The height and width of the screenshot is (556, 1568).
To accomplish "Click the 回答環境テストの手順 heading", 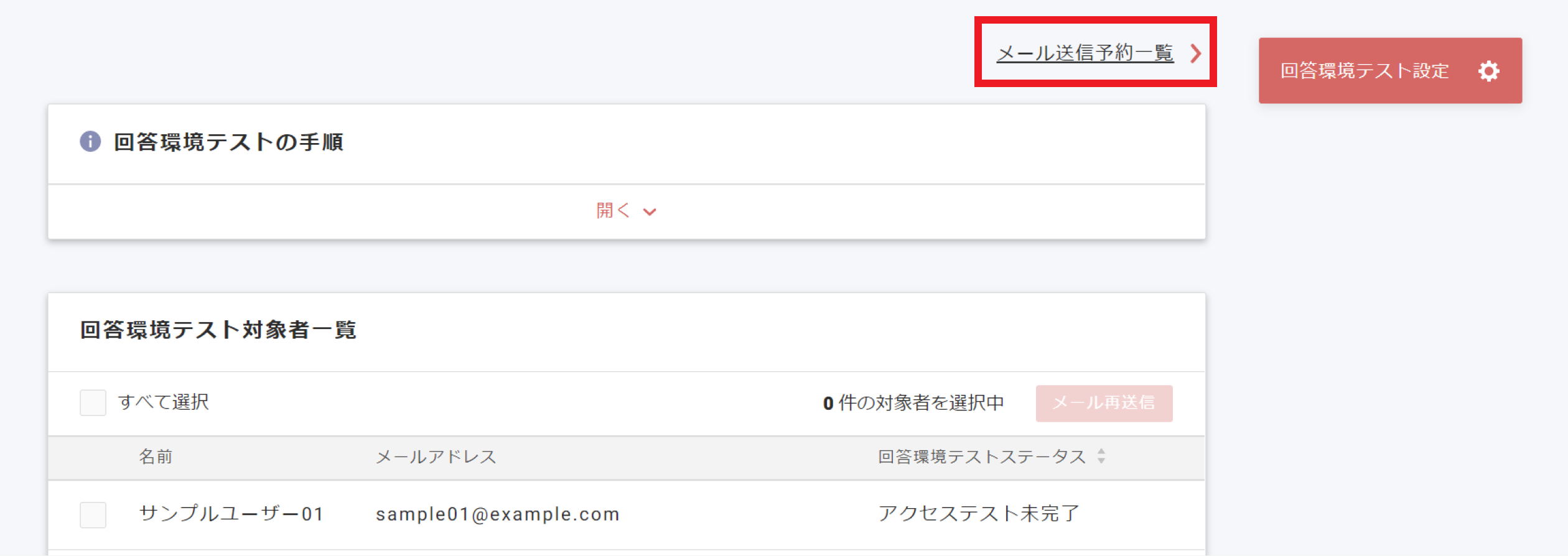I will tap(228, 142).
